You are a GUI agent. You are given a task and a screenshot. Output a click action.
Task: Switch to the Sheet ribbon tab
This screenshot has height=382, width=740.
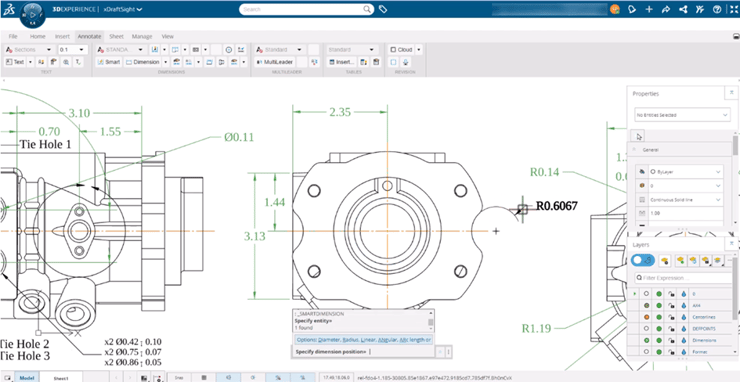pos(117,36)
